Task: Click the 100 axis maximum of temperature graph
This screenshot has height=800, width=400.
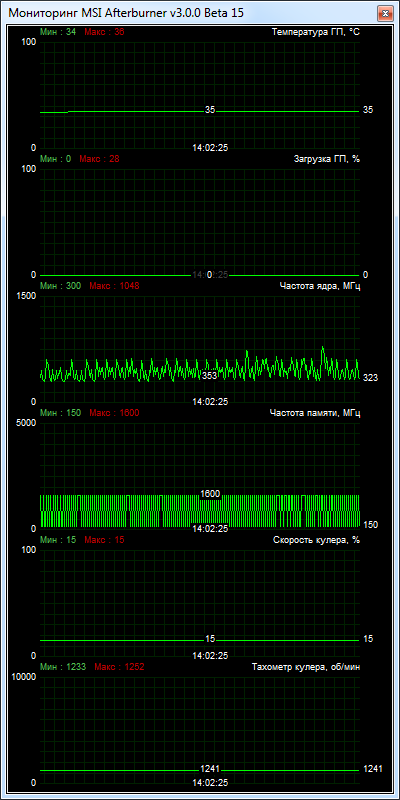Action: (29, 42)
